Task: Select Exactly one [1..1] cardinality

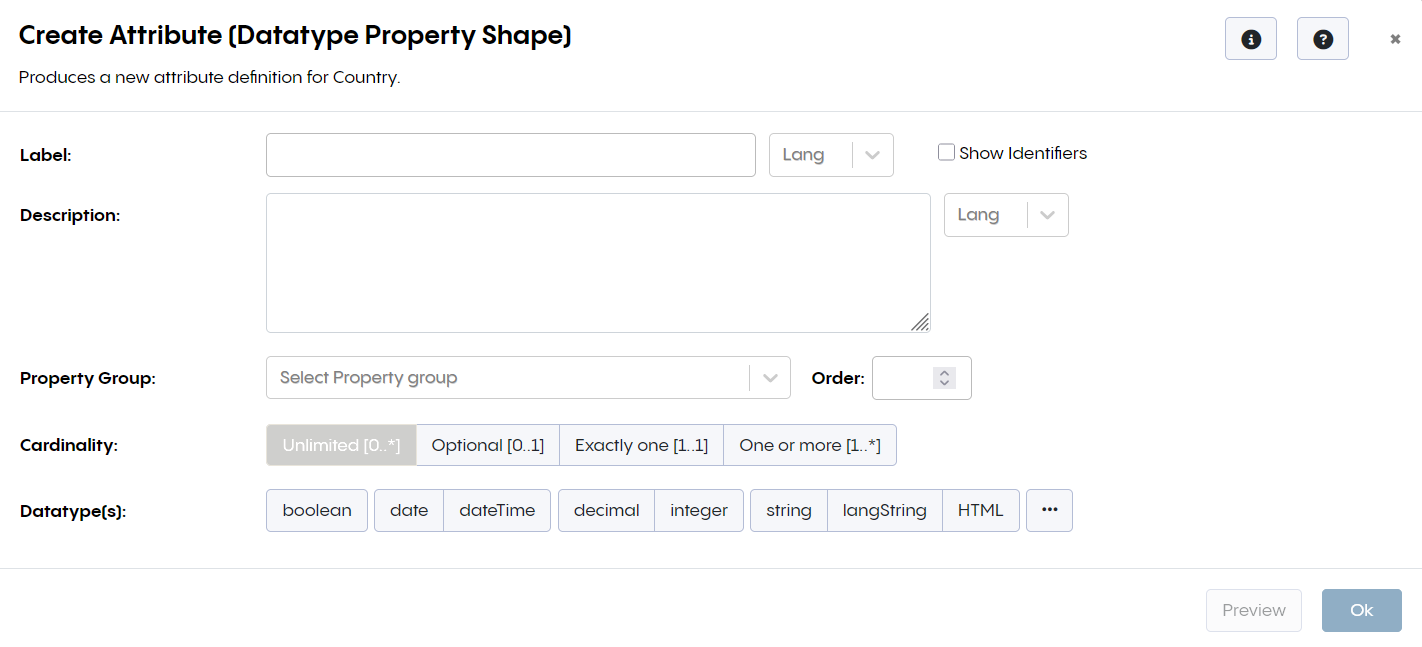Action: pyautogui.click(x=641, y=445)
